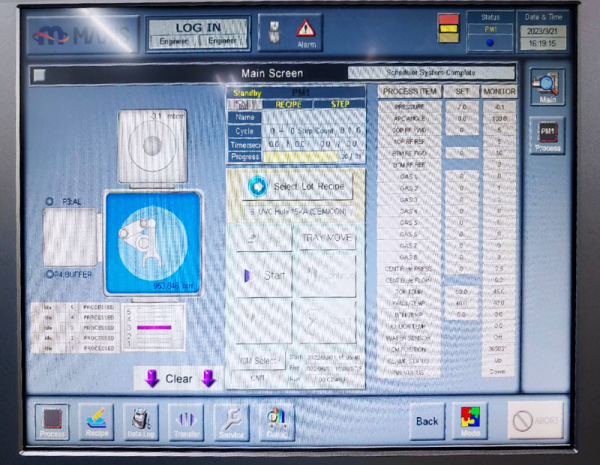This screenshot has width=600, height=465.
Task: Select the PM1 Process icon on right
Action: 547,136
